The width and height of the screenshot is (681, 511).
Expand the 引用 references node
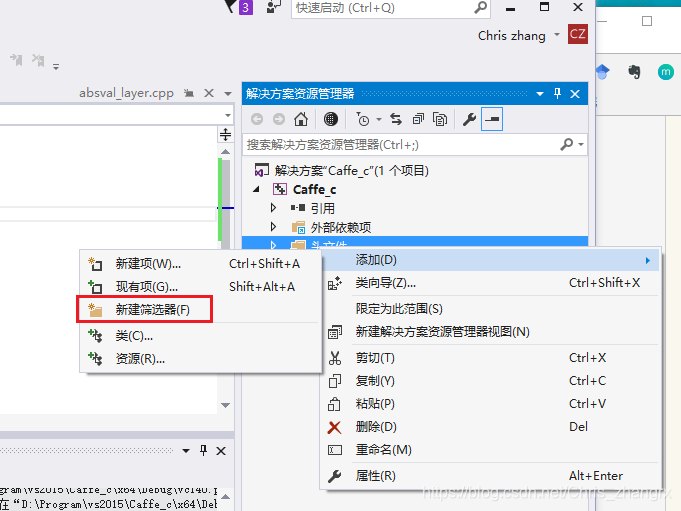[273, 208]
